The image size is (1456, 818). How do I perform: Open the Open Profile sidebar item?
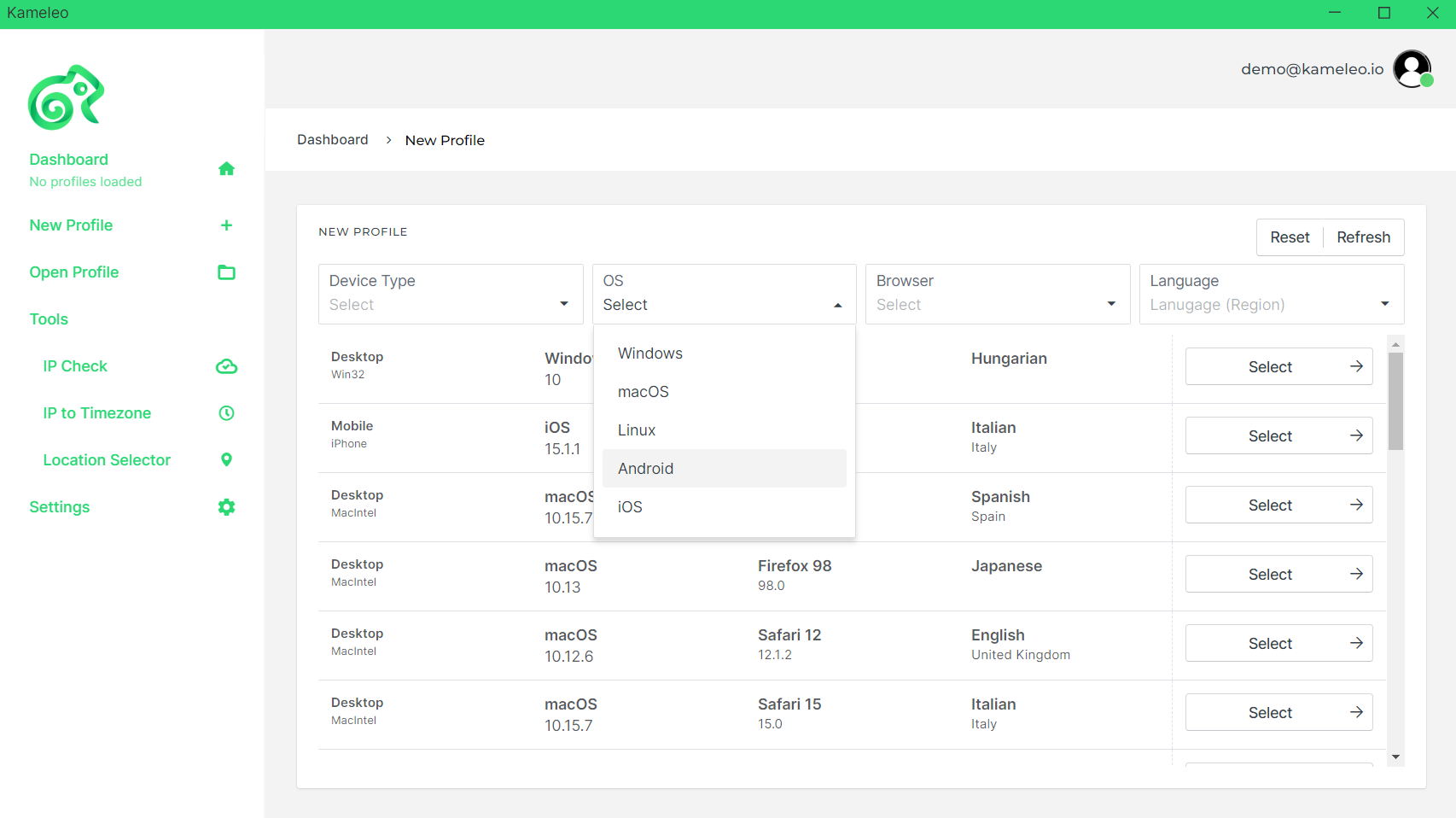click(74, 272)
